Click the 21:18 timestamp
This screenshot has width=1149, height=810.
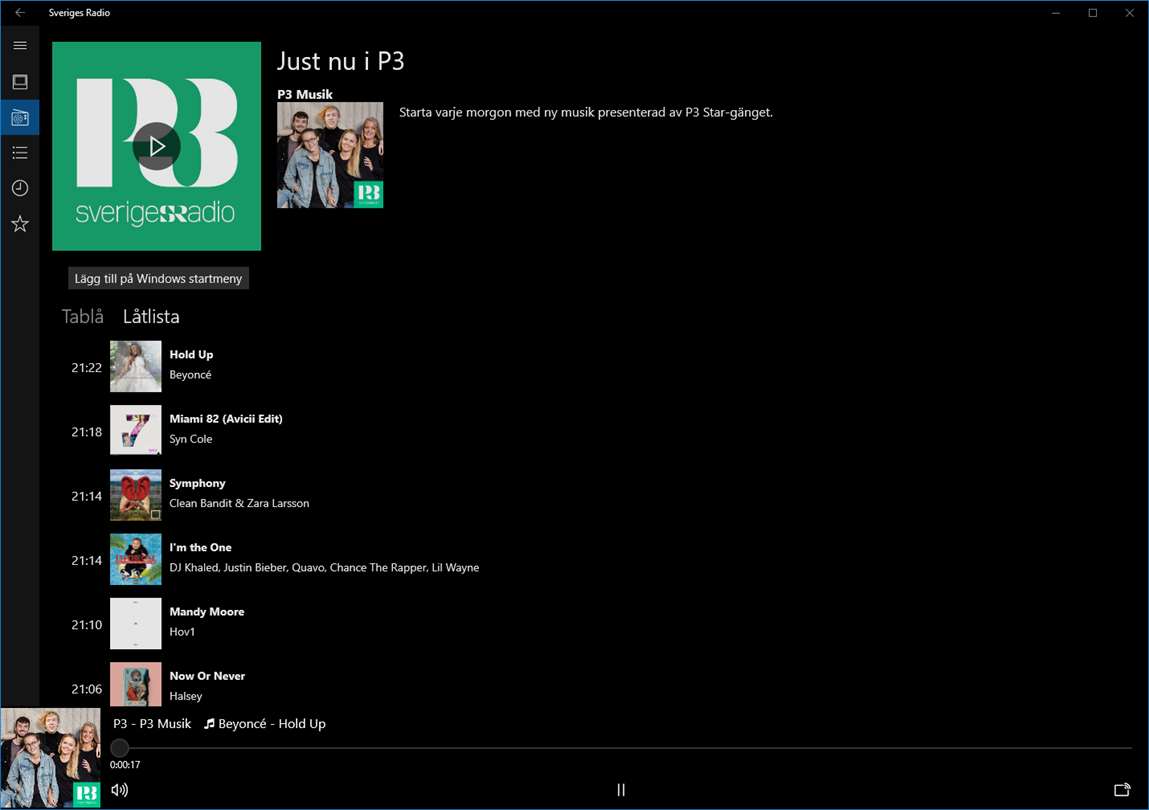(86, 432)
